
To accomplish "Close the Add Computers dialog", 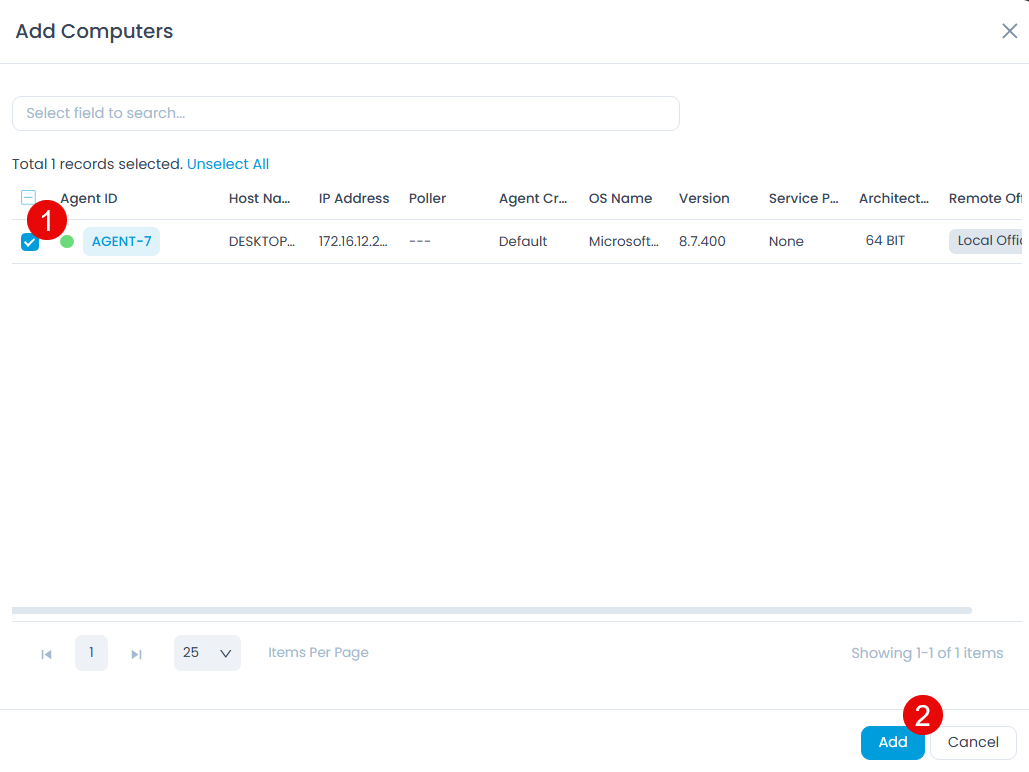I will point(1009,31).
